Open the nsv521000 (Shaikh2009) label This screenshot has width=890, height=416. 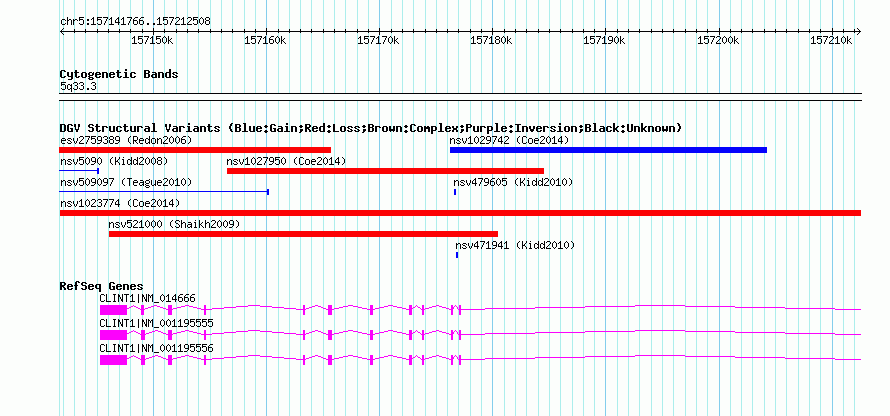click(x=174, y=224)
